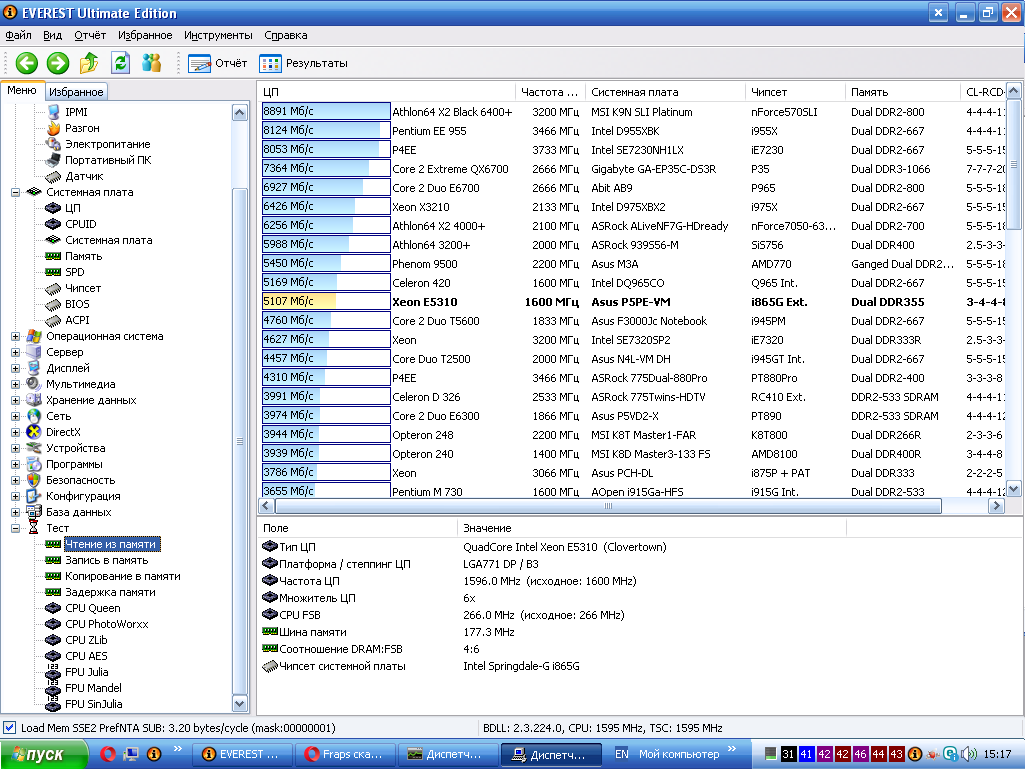Collapse the Тест tree node

(15, 529)
